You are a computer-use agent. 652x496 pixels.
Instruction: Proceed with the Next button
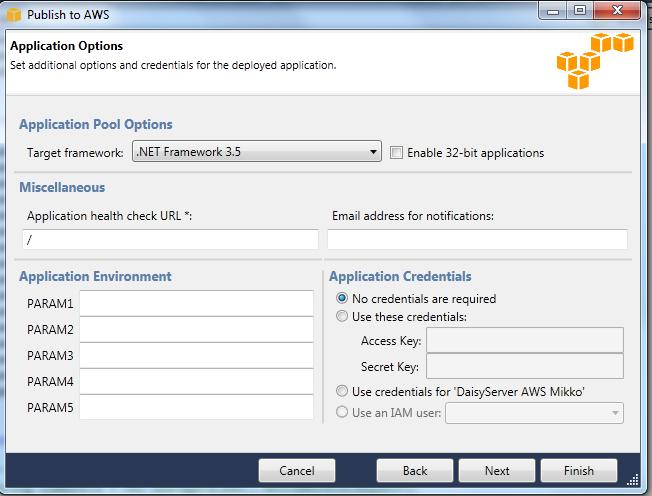[x=496, y=471]
